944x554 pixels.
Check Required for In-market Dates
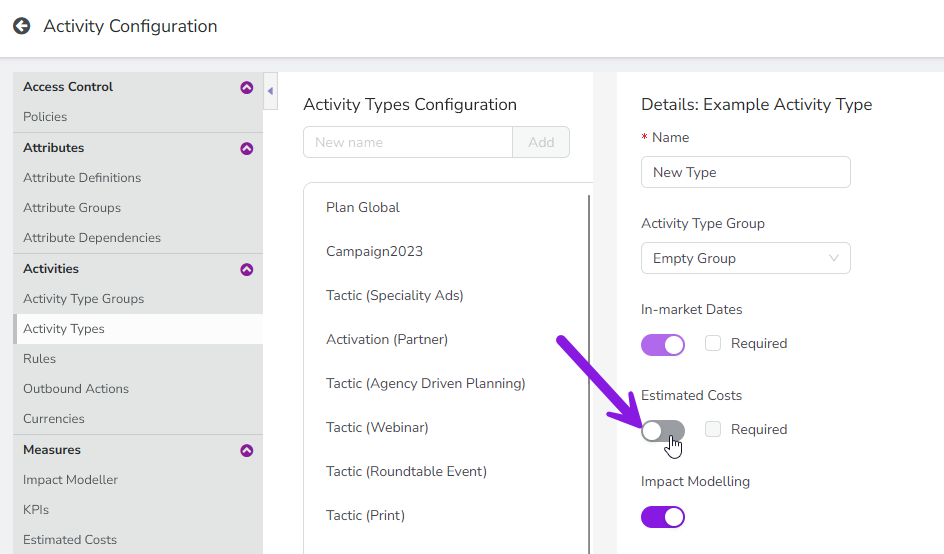713,343
